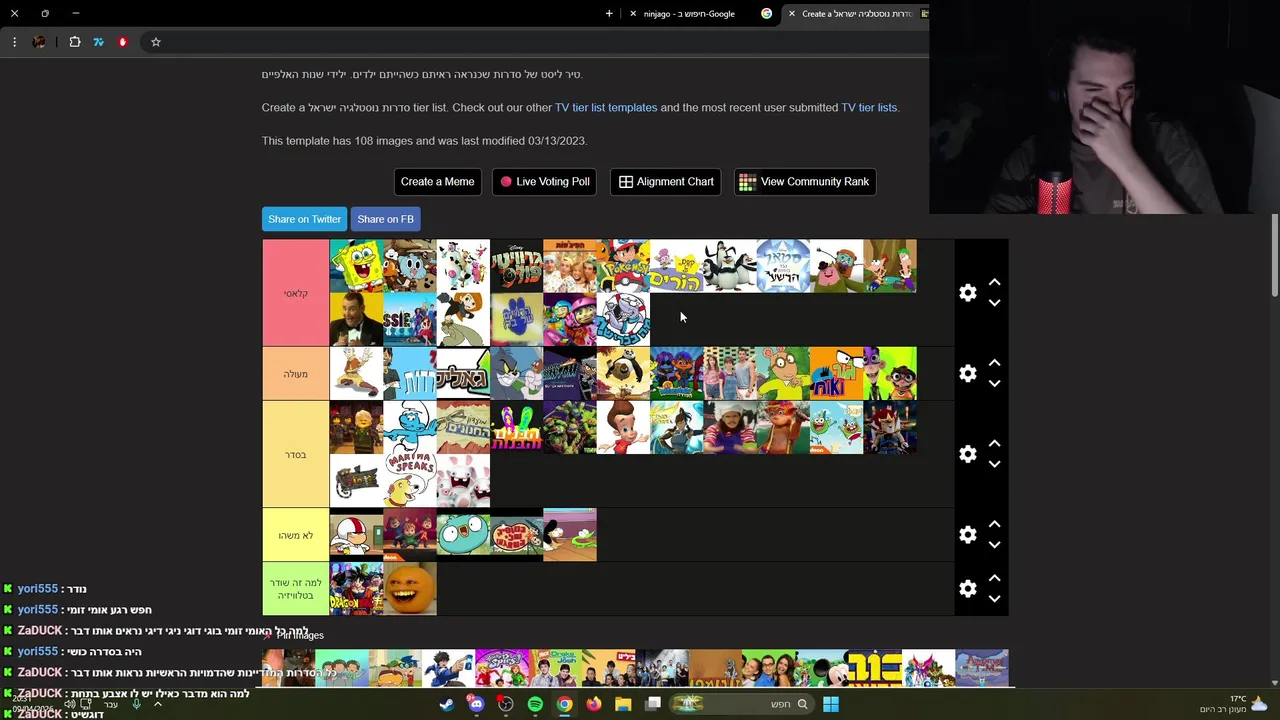Viewport: 1280px width, 720px height.
Task: Select the Create a tier list browser tab
Action: click(x=857, y=14)
